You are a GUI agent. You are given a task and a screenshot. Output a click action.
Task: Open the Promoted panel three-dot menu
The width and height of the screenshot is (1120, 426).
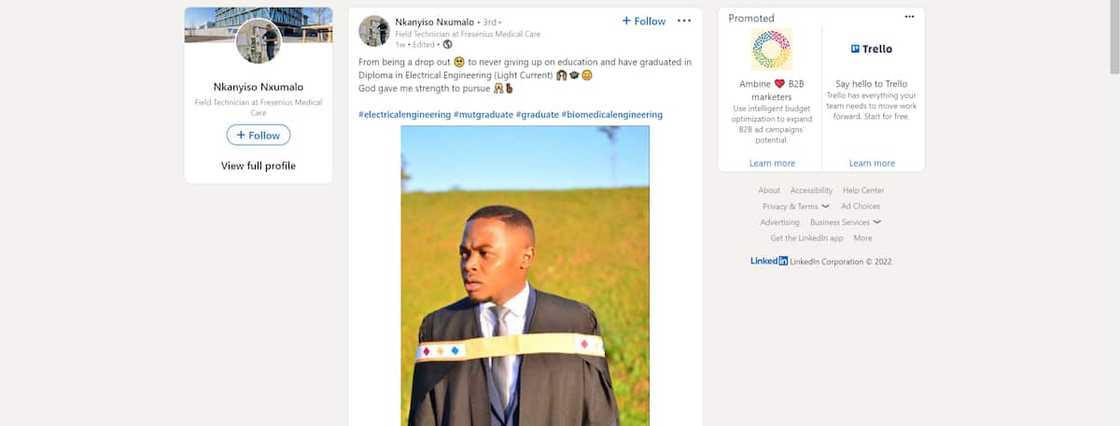point(909,17)
